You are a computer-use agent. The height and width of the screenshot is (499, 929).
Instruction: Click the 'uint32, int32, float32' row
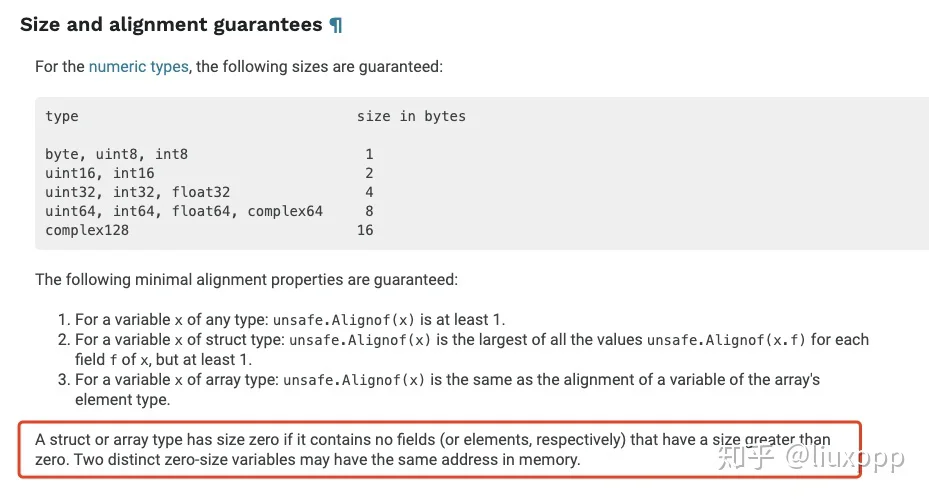pyautogui.click(x=209, y=192)
